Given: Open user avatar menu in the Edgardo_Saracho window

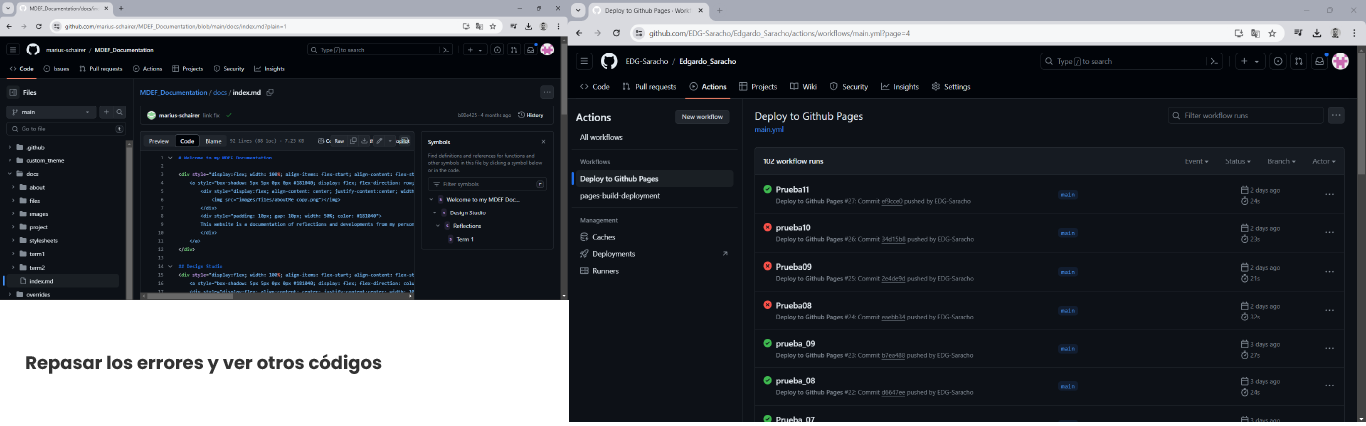Looking at the screenshot, I should point(1341,61).
